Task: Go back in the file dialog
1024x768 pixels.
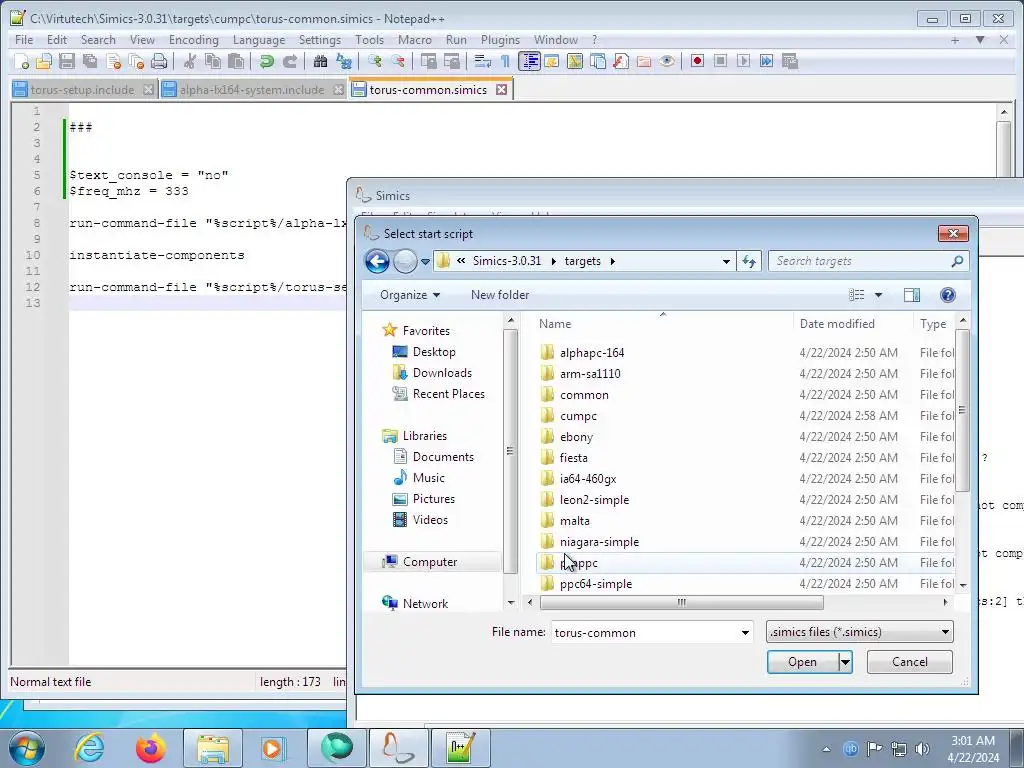Action: click(377, 261)
